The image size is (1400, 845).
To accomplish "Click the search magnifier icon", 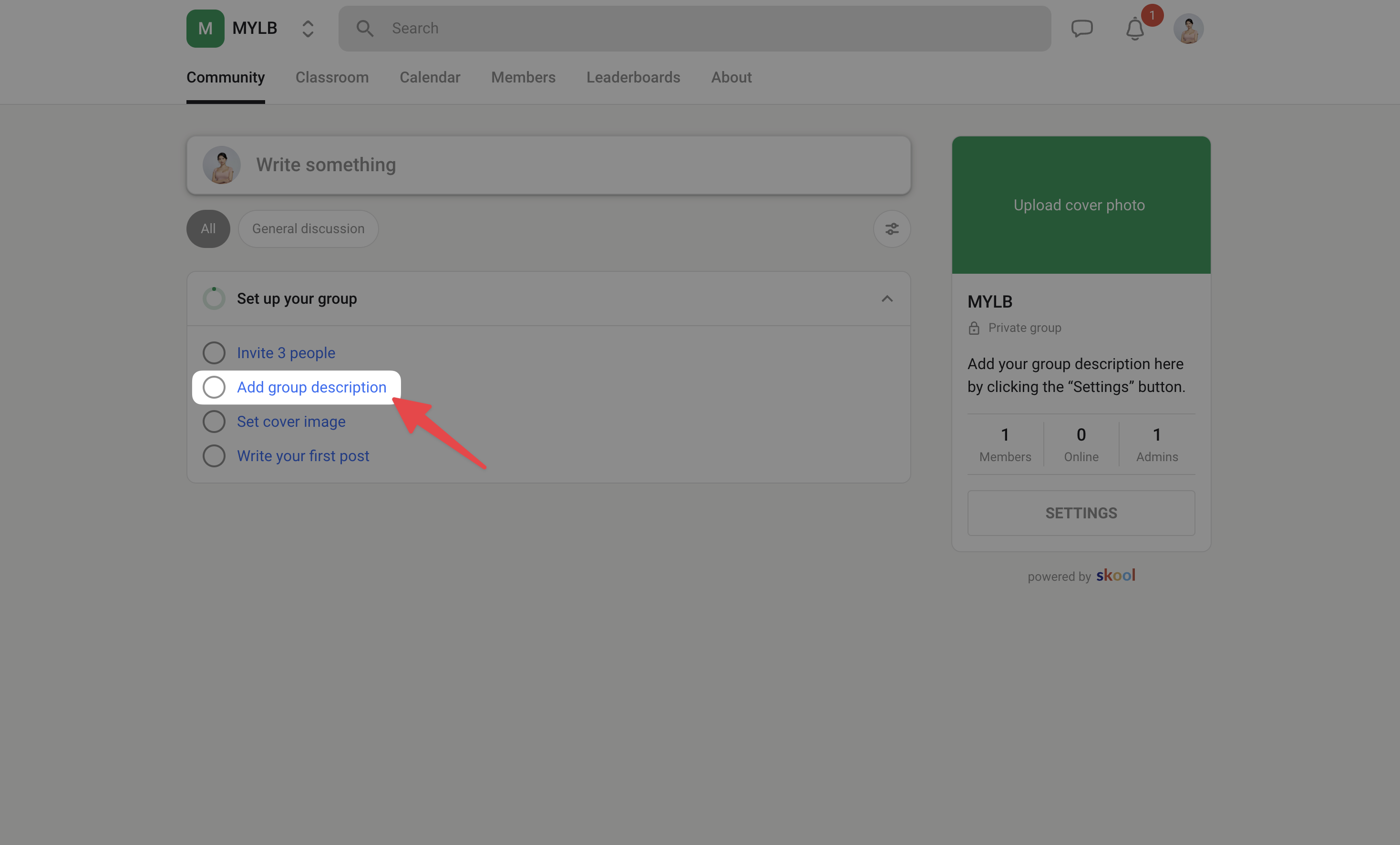I will tap(365, 29).
